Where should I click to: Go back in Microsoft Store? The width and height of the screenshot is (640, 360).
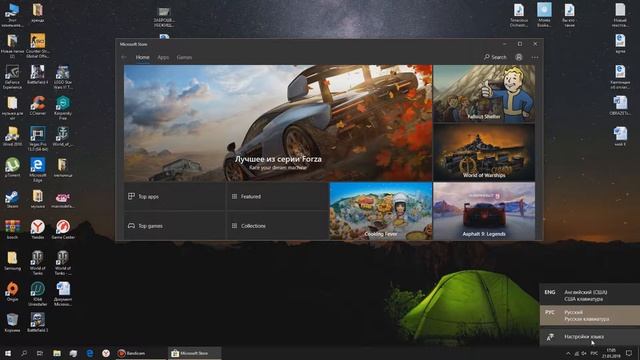pyautogui.click(x=124, y=57)
